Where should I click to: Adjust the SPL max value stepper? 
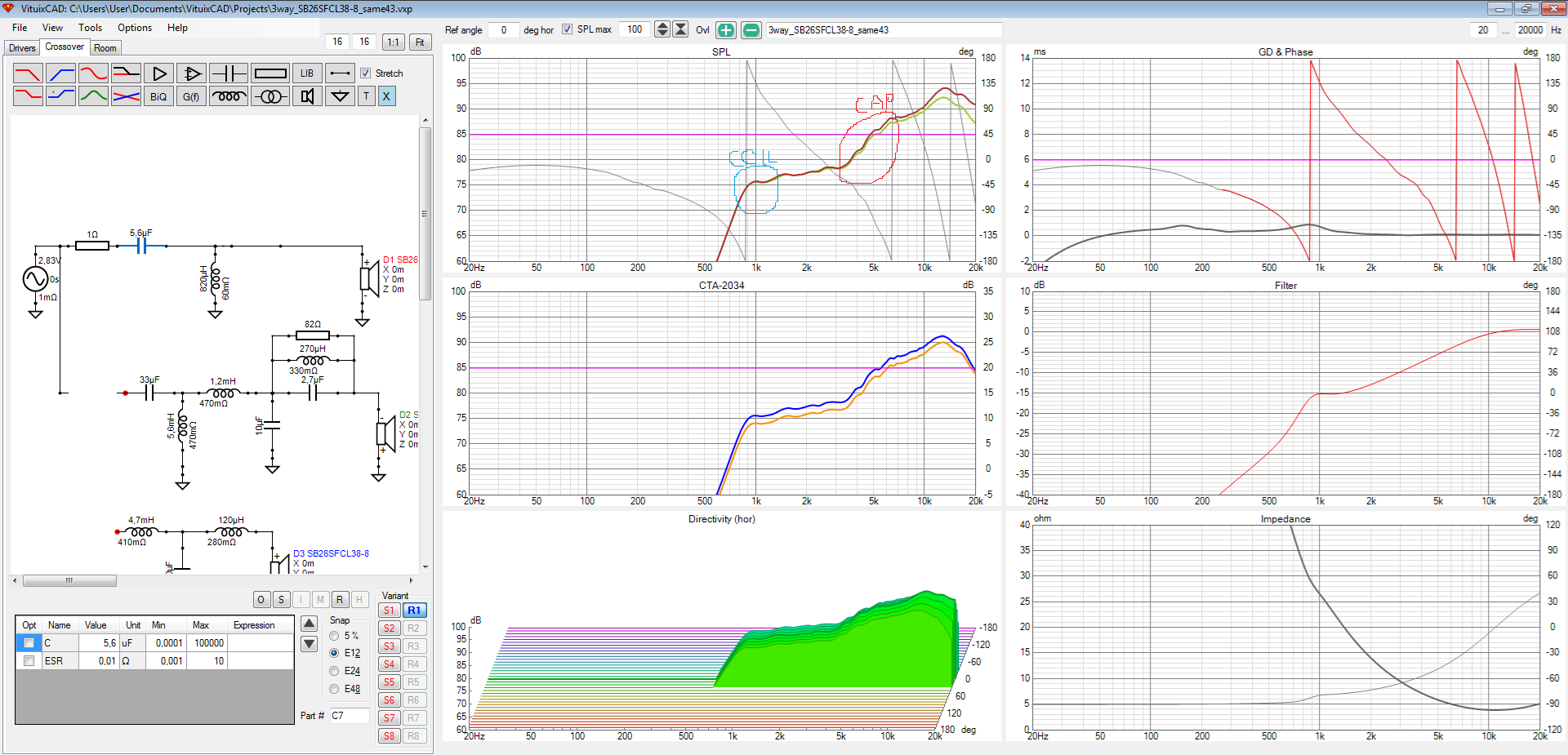662,29
